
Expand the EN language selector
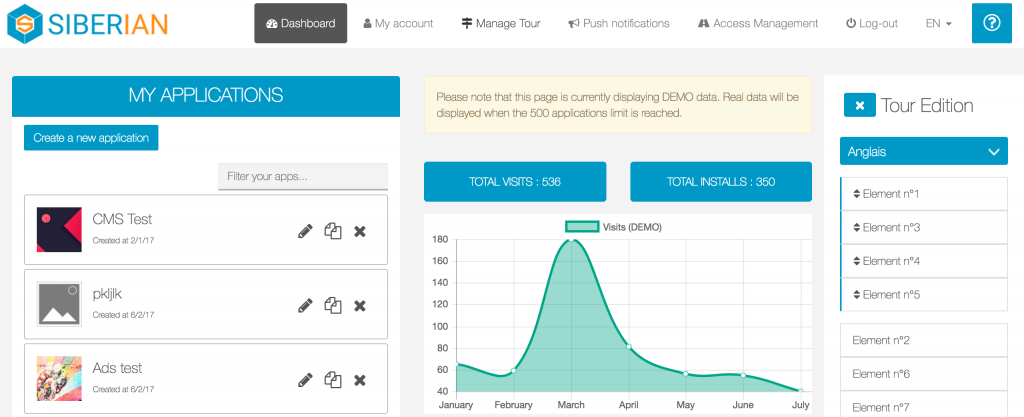click(939, 23)
